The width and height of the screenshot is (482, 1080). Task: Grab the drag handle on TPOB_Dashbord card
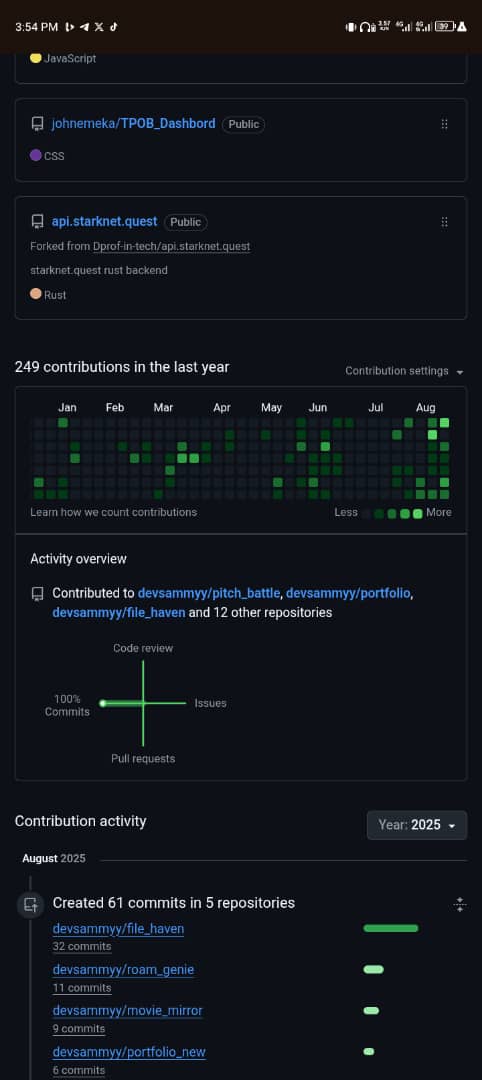coord(444,124)
